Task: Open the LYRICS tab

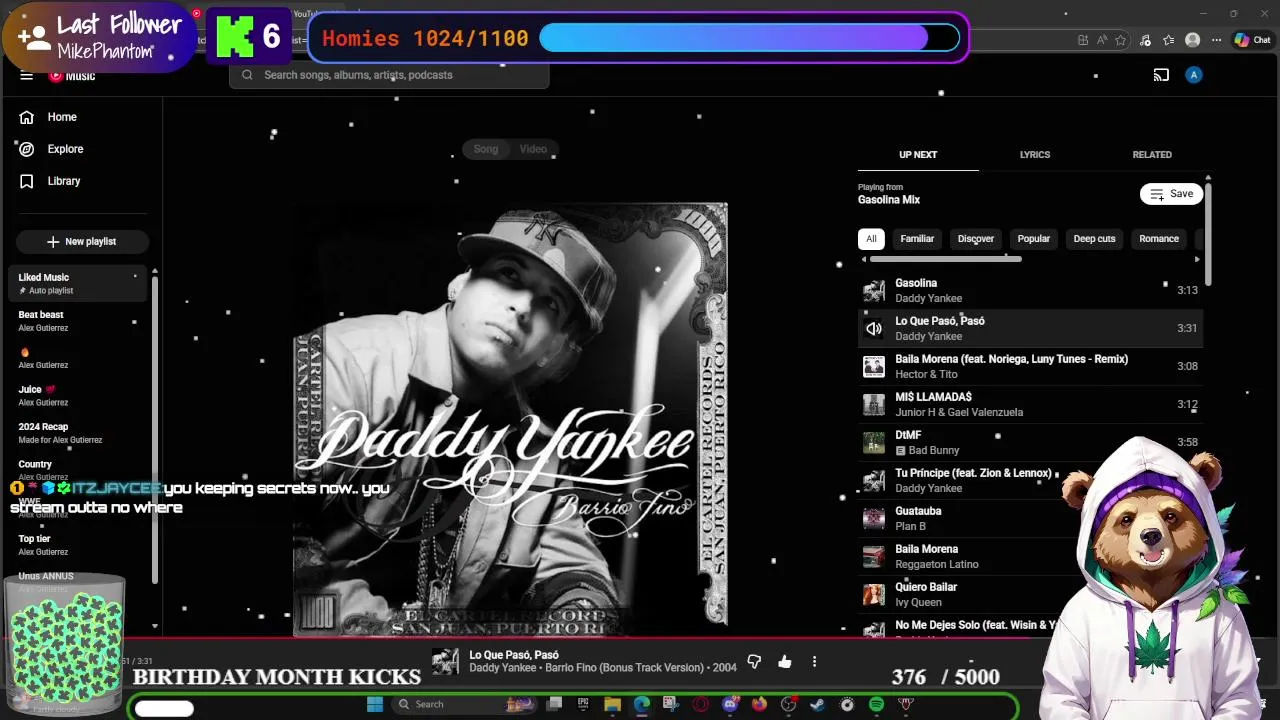Action: point(1035,155)
